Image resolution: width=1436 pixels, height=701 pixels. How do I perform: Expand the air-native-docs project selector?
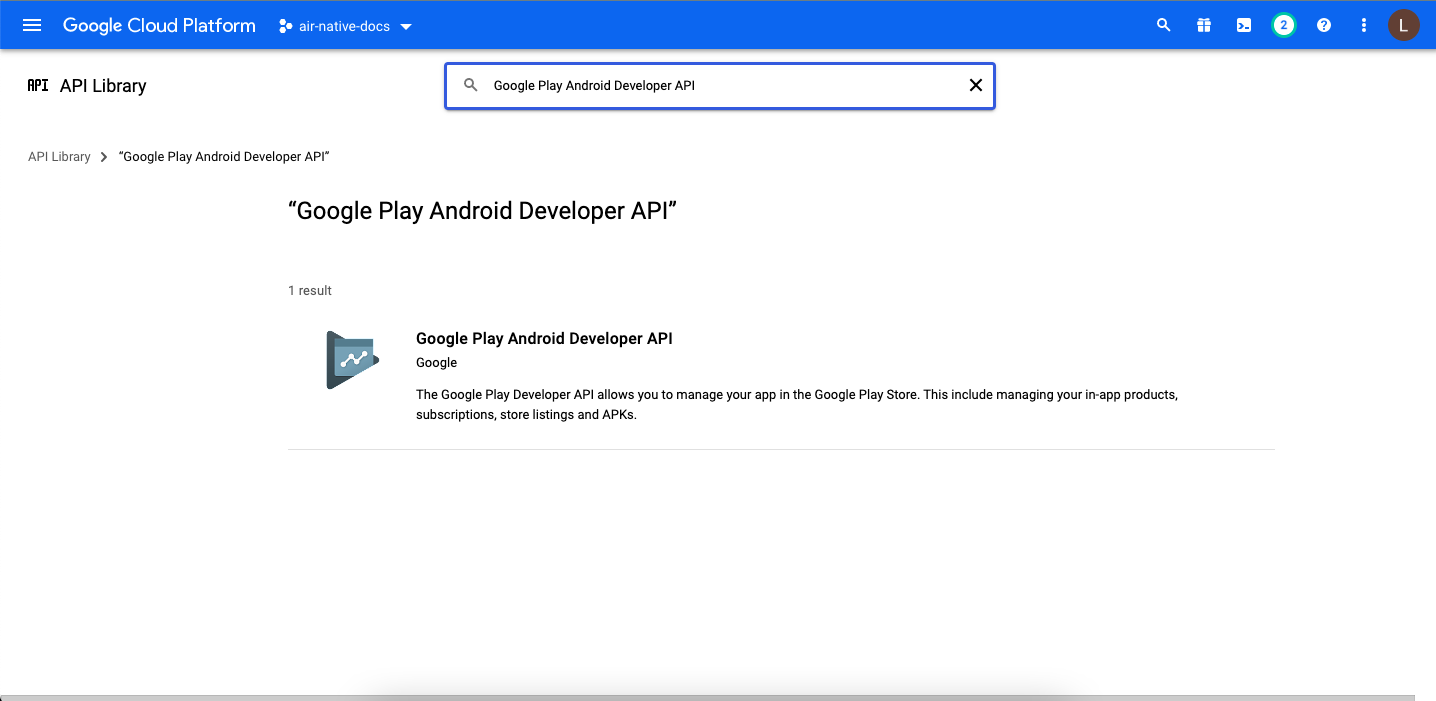pos(345,26)
